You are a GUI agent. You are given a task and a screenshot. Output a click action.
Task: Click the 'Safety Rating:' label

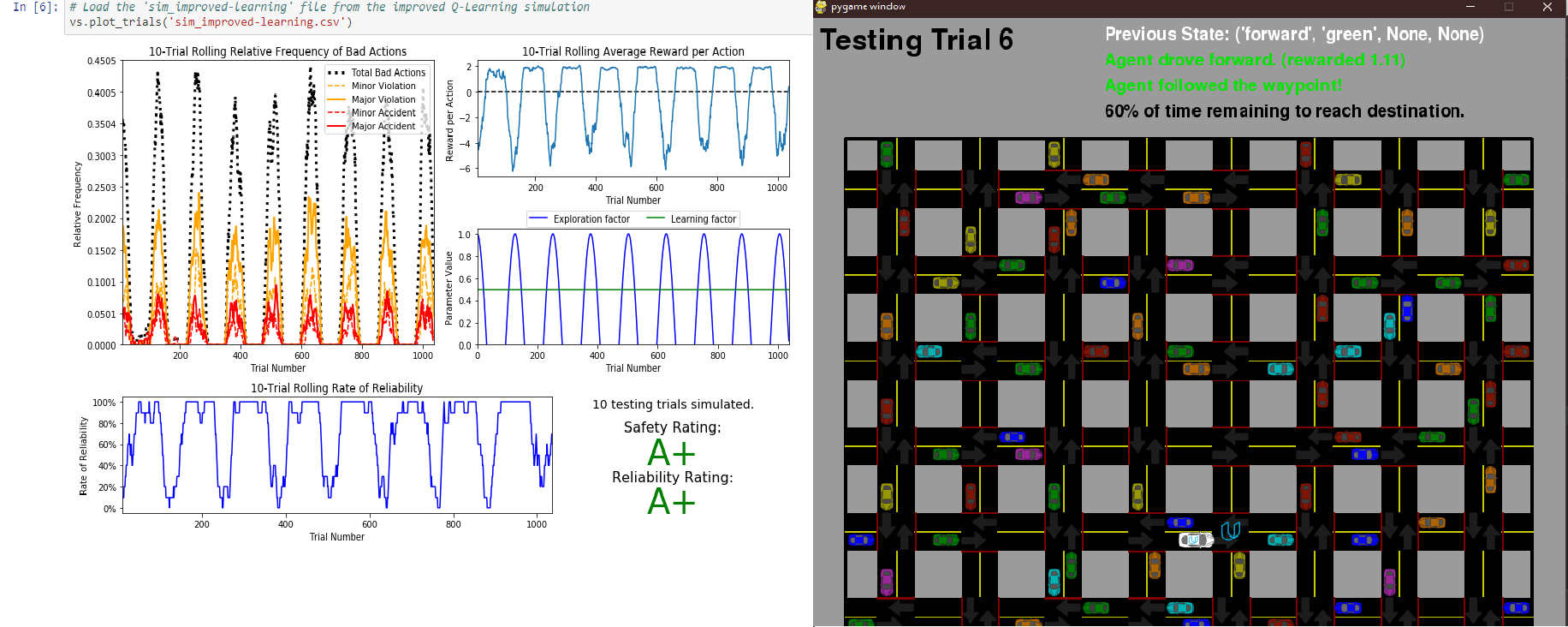[672, 427]
